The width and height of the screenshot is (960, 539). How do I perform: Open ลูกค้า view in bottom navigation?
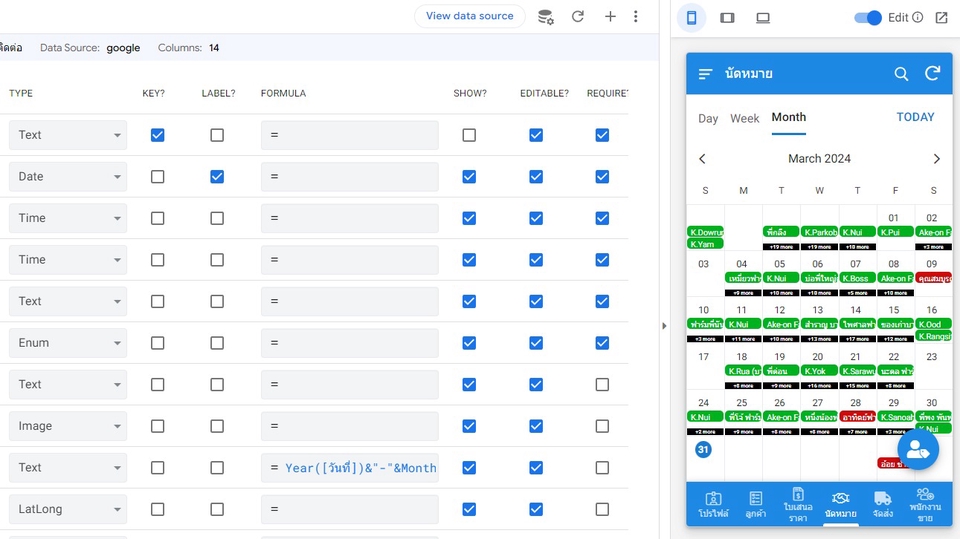point(756,505)
